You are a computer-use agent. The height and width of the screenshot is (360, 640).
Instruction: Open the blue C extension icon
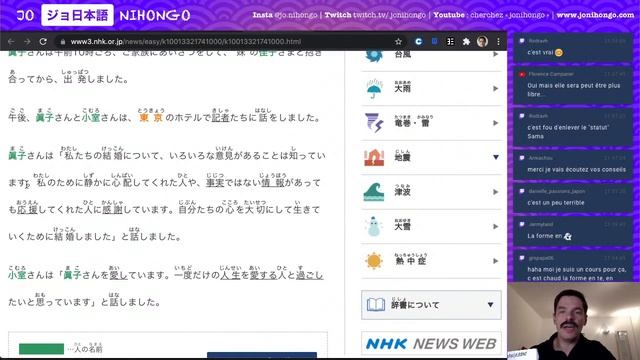pos(418,42)
